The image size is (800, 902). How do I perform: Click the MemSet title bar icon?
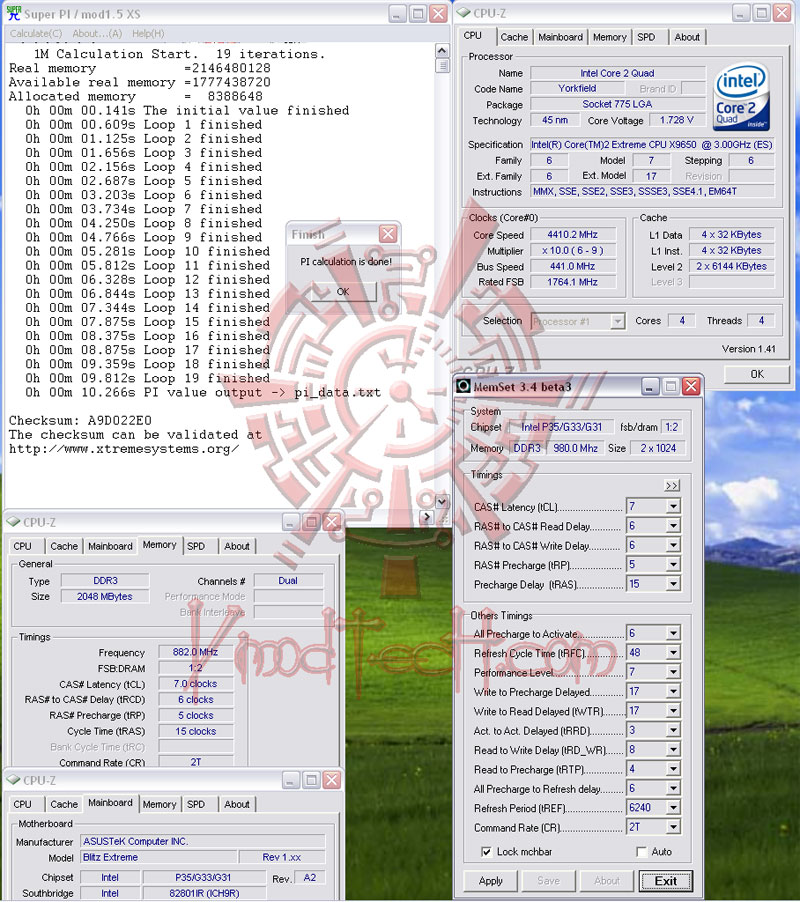(464, 386)
